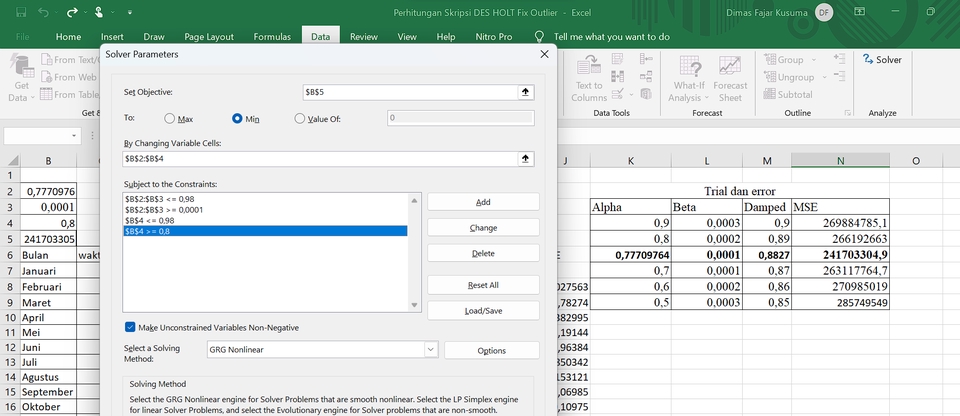Select the Value Of radio button

(300, 118)
